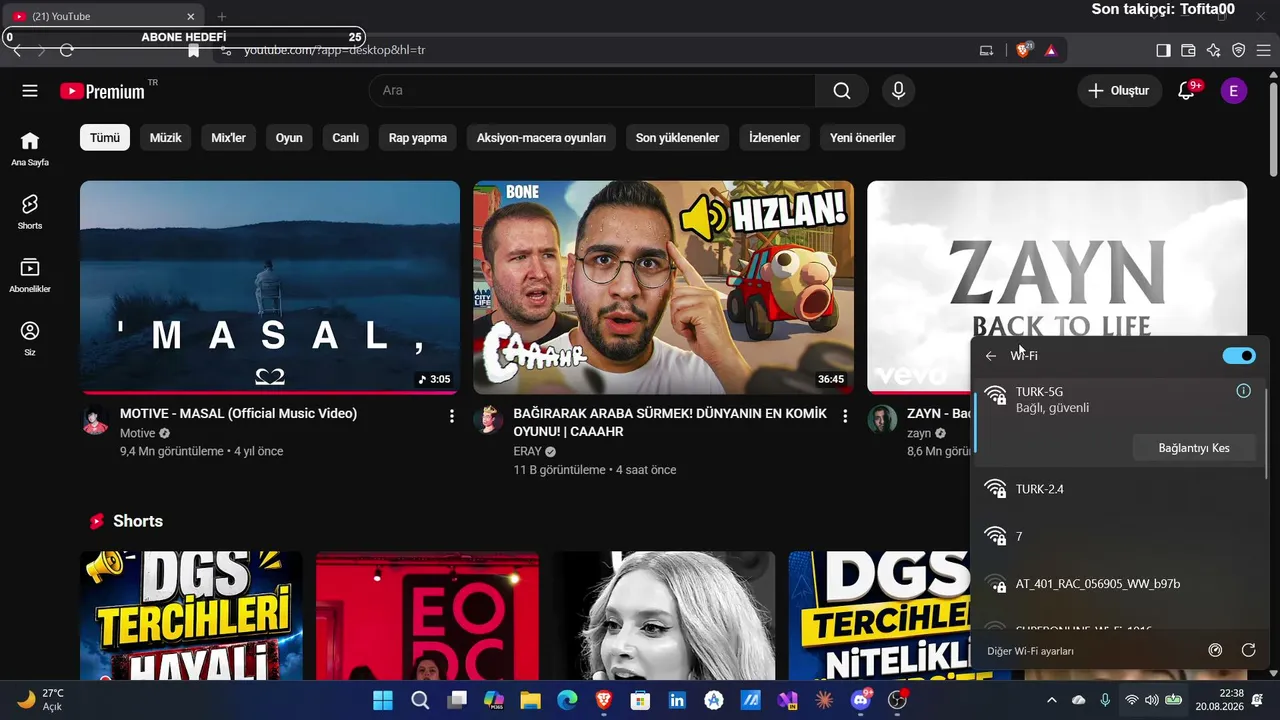Select the Aksiyon-macera oyunları chip
This screenshot has height=720, width=1280.
click(x=541, y=138)
